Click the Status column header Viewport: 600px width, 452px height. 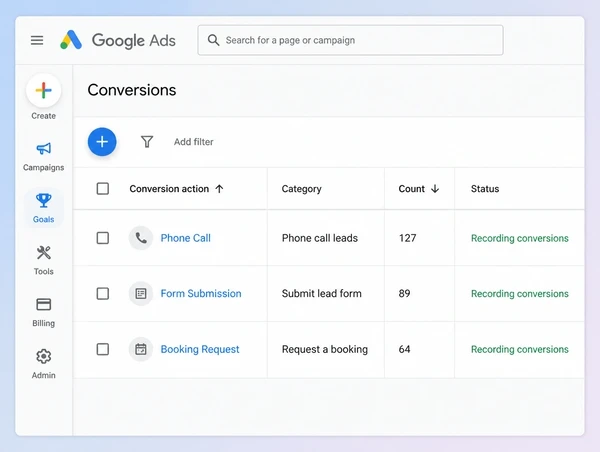485,189
